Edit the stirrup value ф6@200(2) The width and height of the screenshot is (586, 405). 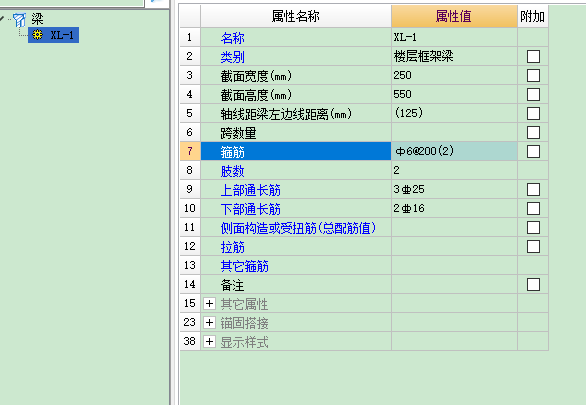tap(454, 151)
